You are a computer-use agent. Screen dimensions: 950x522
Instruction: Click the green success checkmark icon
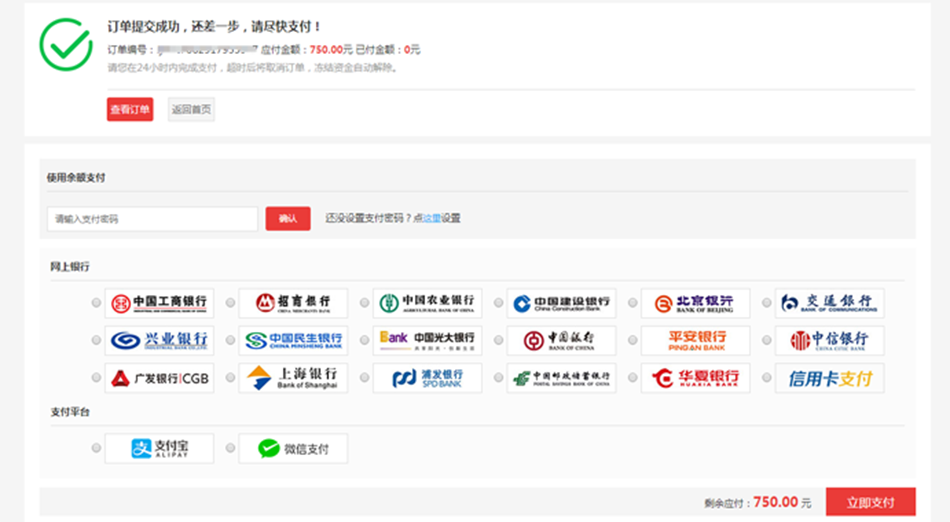pyautogui.click(x=66, y=45)
